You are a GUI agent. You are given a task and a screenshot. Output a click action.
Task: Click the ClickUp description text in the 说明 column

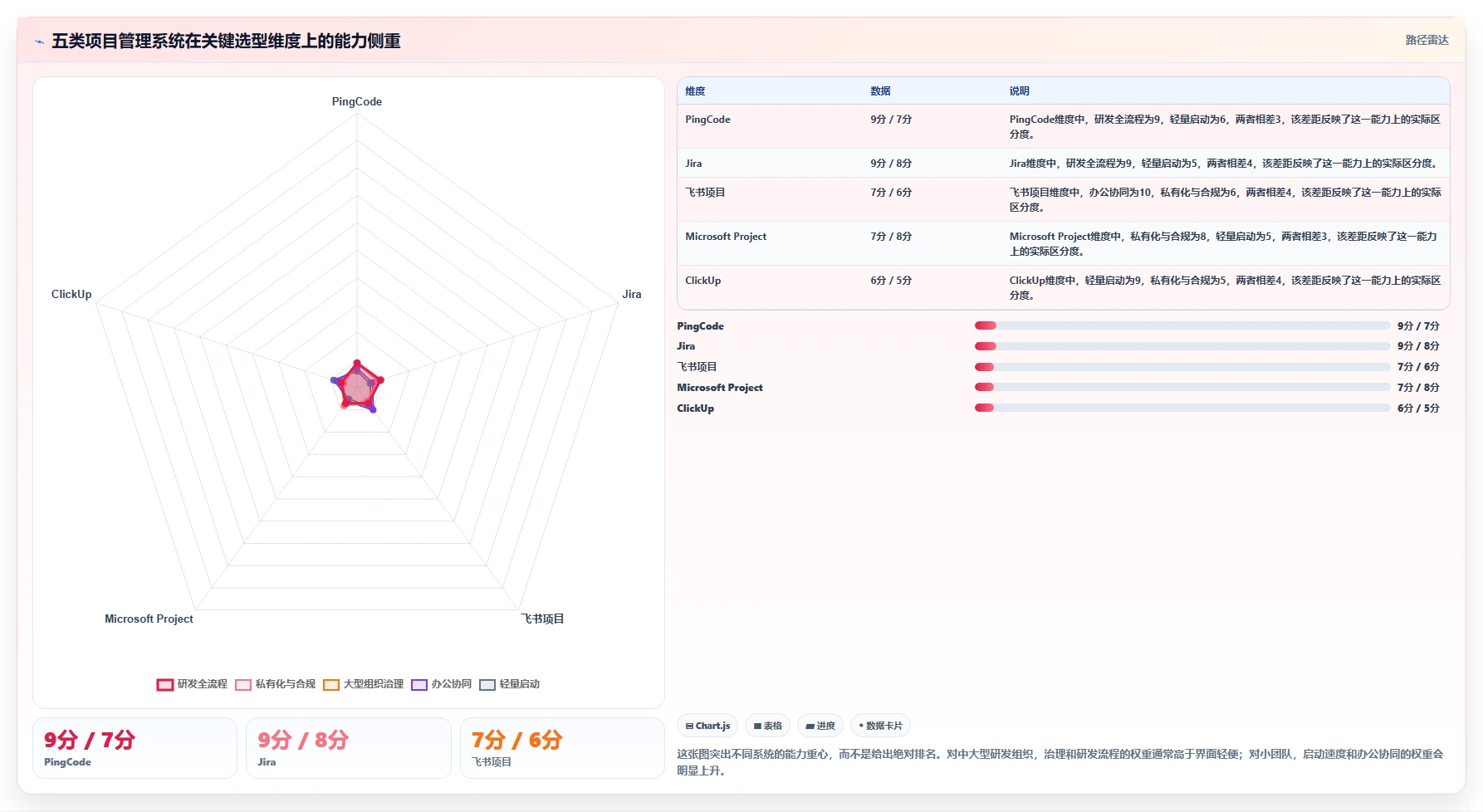tap(1225, 288)
